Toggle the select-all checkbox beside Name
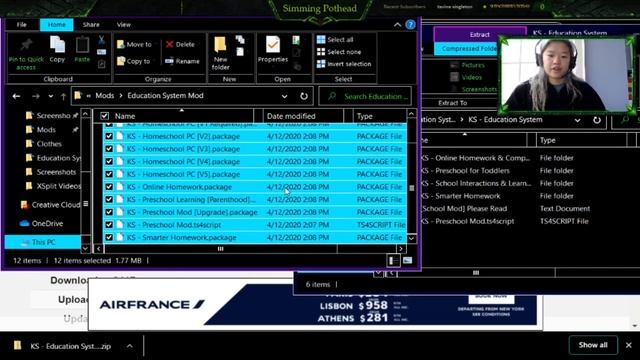Viewport: 640px width, 360px height. pos(104,116)
